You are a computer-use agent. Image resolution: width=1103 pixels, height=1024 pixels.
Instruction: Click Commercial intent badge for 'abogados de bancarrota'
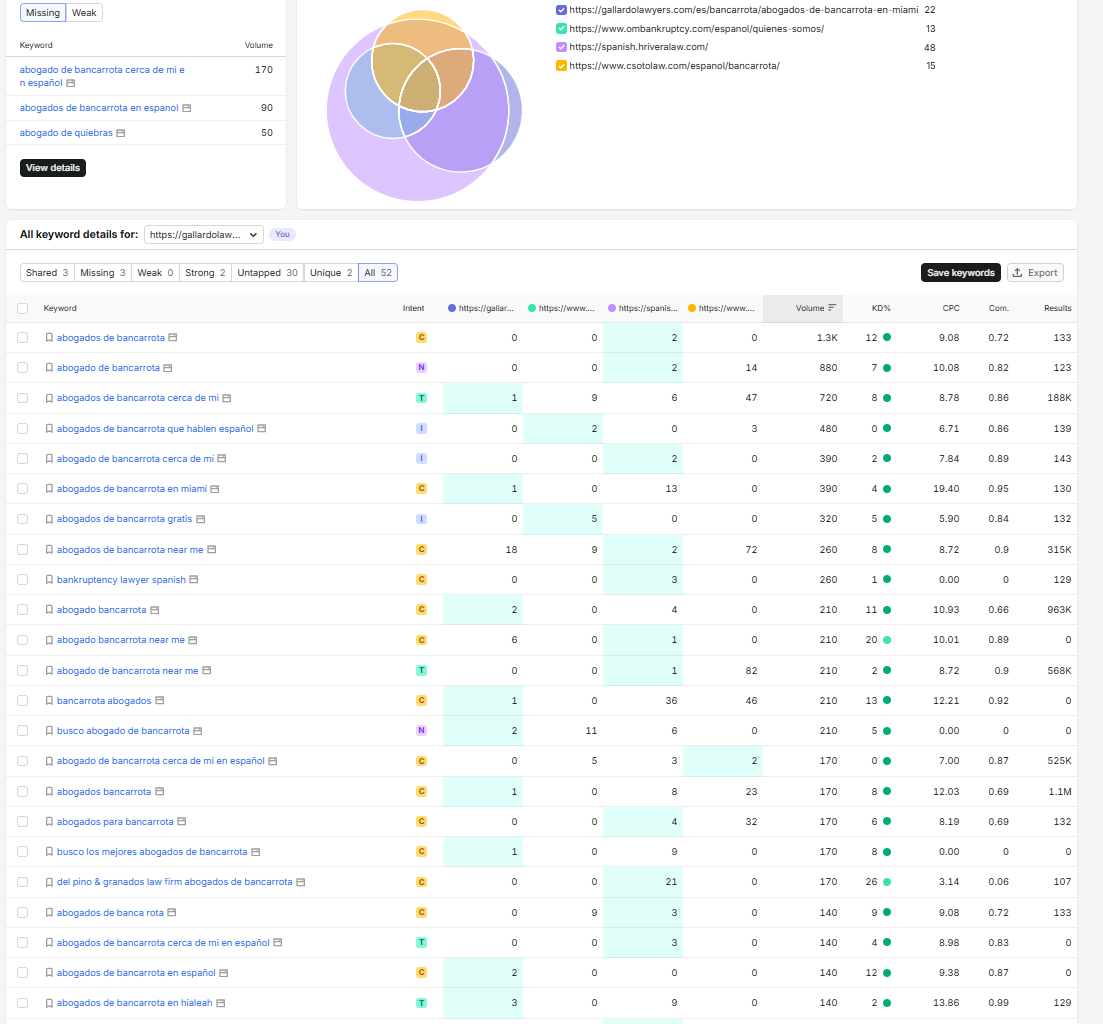[x=421, y=338]
